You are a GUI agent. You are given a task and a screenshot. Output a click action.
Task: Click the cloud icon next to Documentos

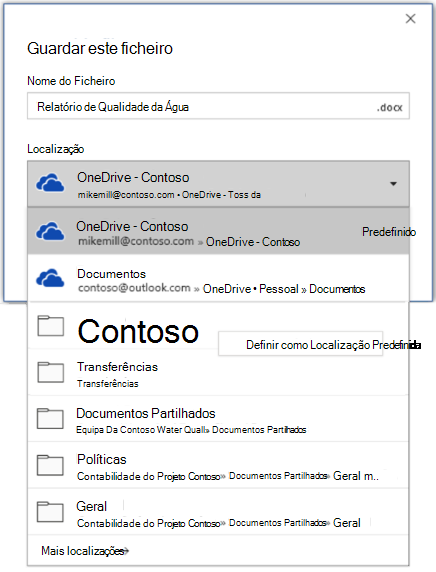[x=50, y=278]
